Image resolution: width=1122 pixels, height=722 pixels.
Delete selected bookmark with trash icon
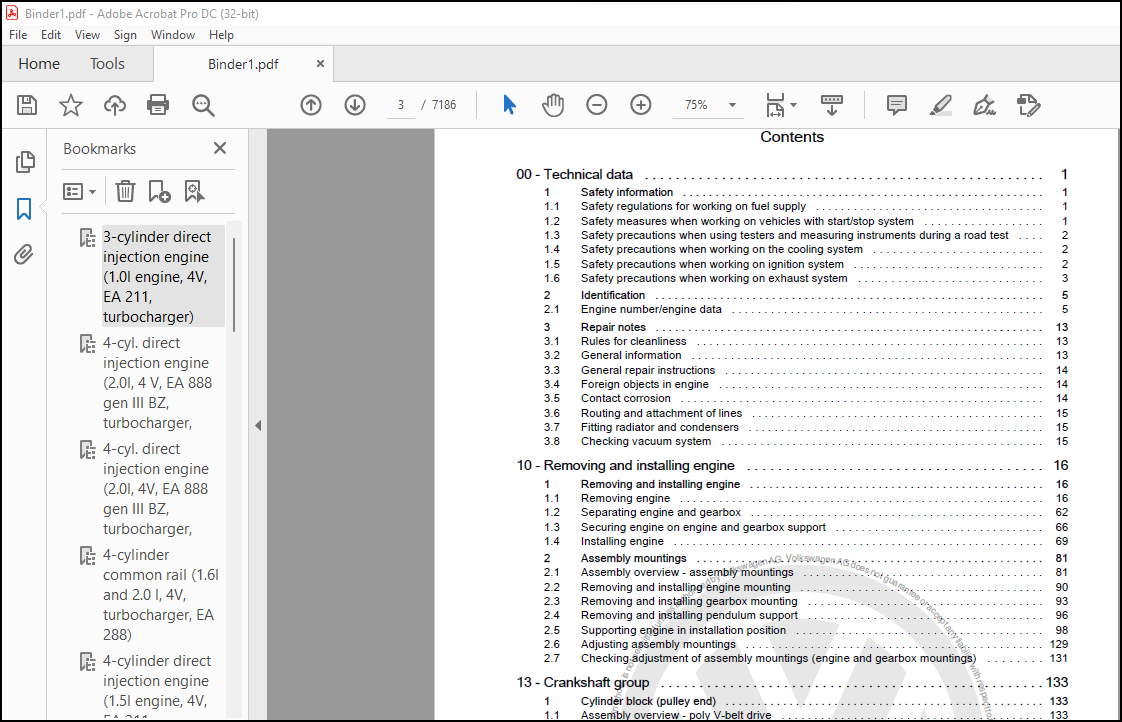click(125, 191)
